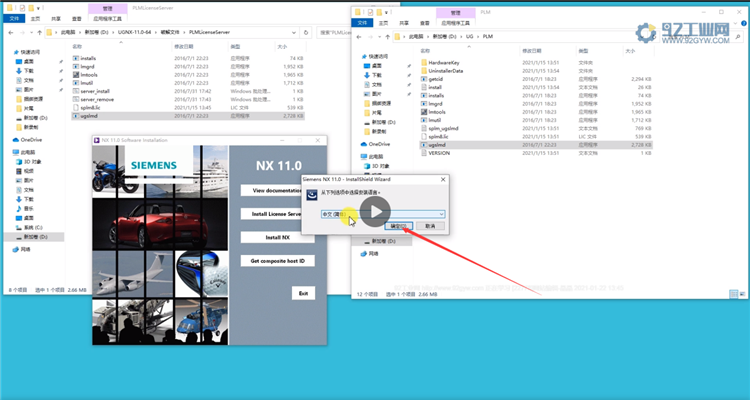Select lmutil icon in PLMLicenseServer window

pos(76,83)
